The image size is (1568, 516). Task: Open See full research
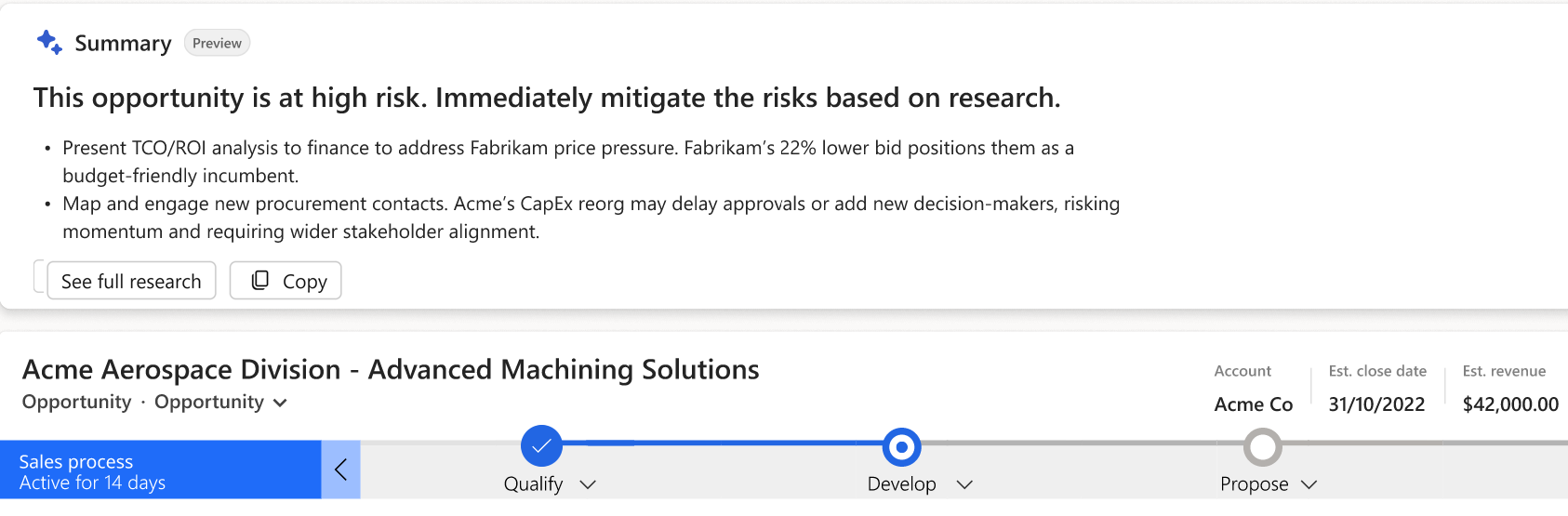(x=131, y=281)
